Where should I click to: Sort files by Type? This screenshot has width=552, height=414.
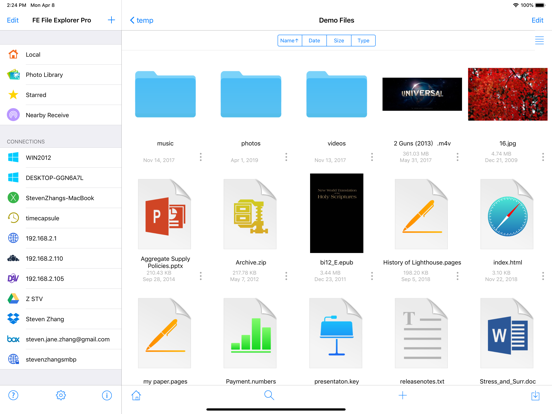(x=363, y=40)
